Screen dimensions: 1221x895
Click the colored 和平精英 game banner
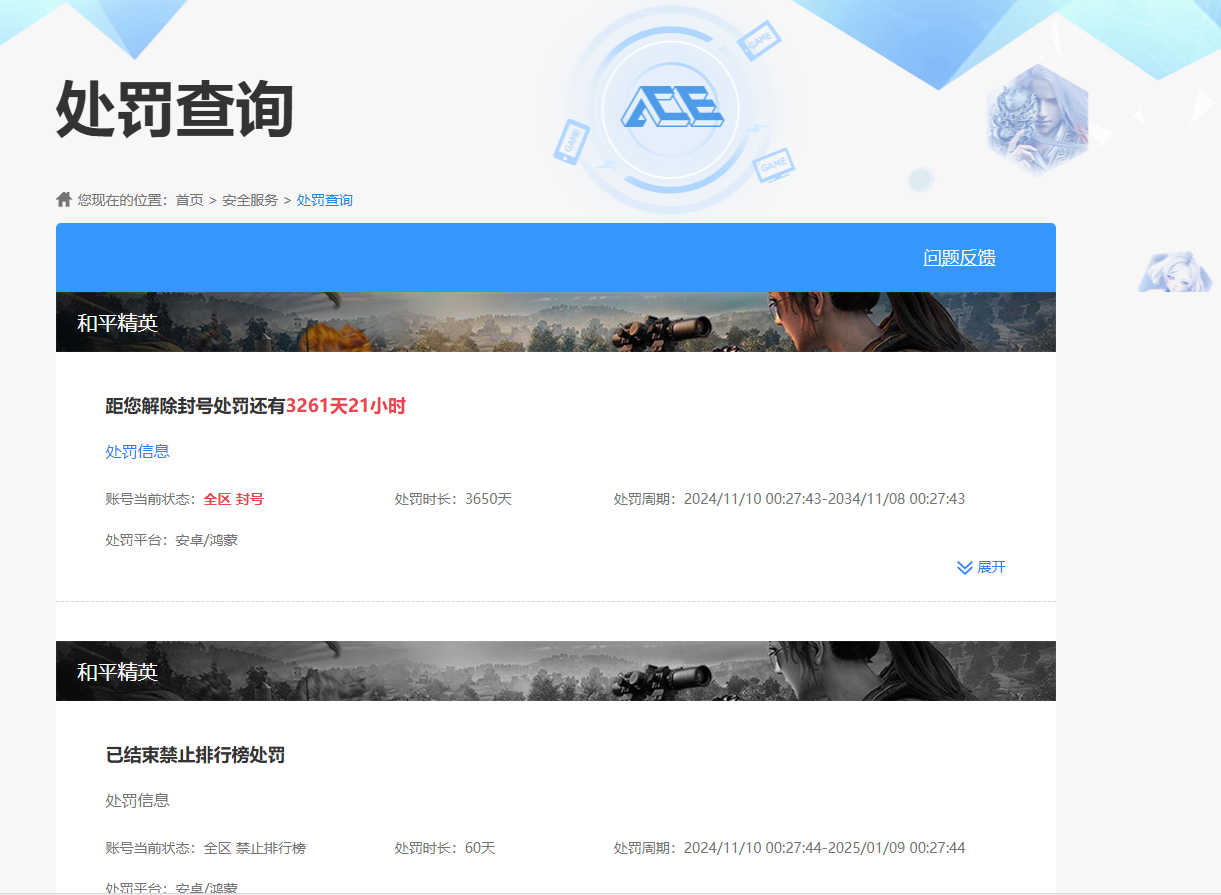tap(555, 322)
